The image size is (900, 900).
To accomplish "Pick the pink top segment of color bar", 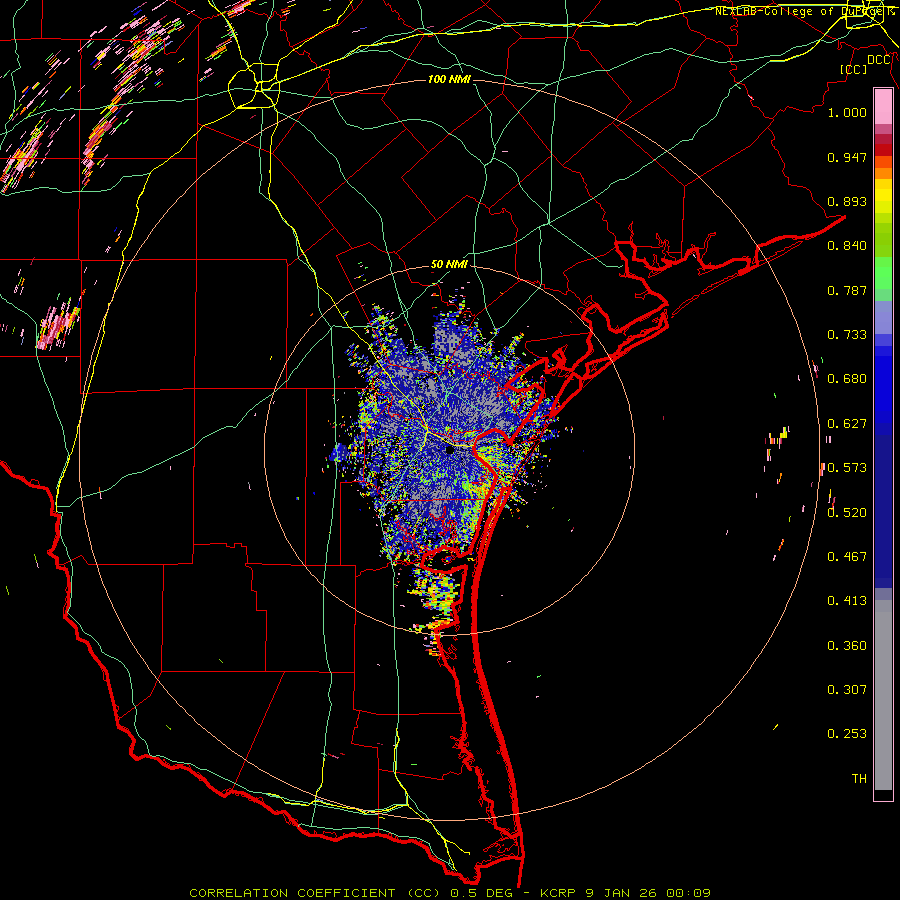I will (x=883, y=106).
